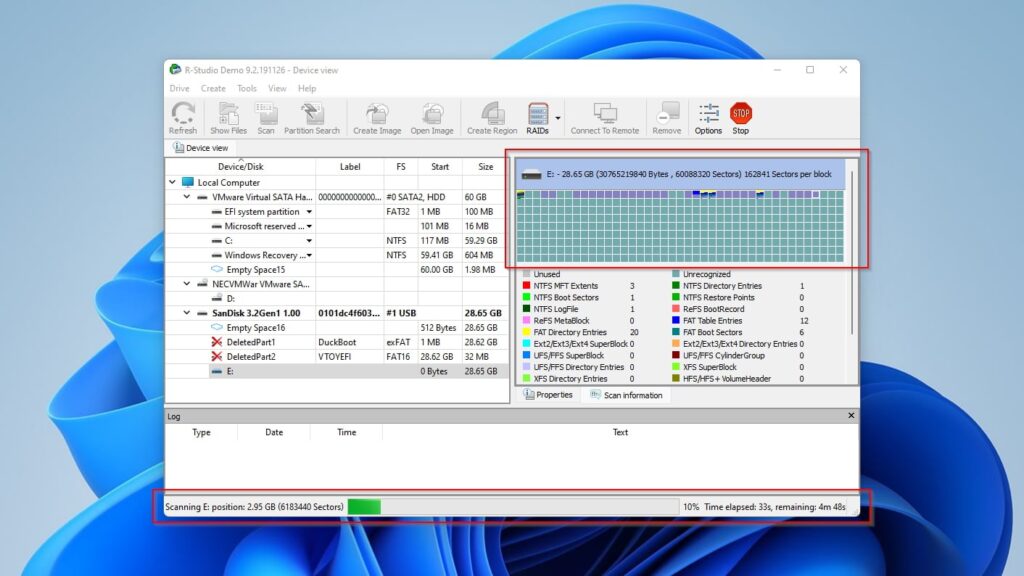Launch Partition Search tool

coord(312,118)
